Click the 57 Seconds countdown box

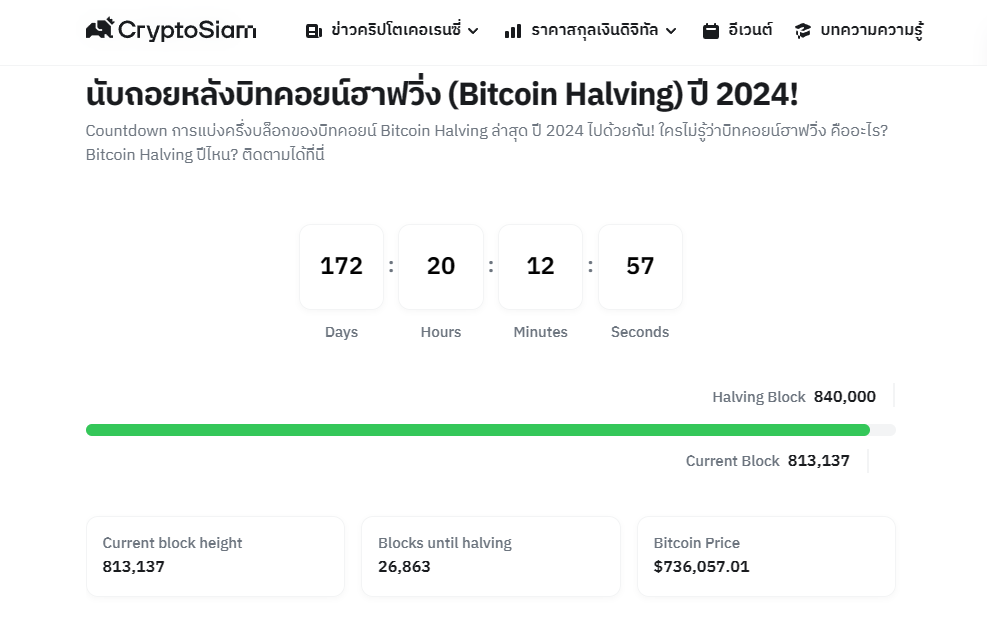[640, 267]
